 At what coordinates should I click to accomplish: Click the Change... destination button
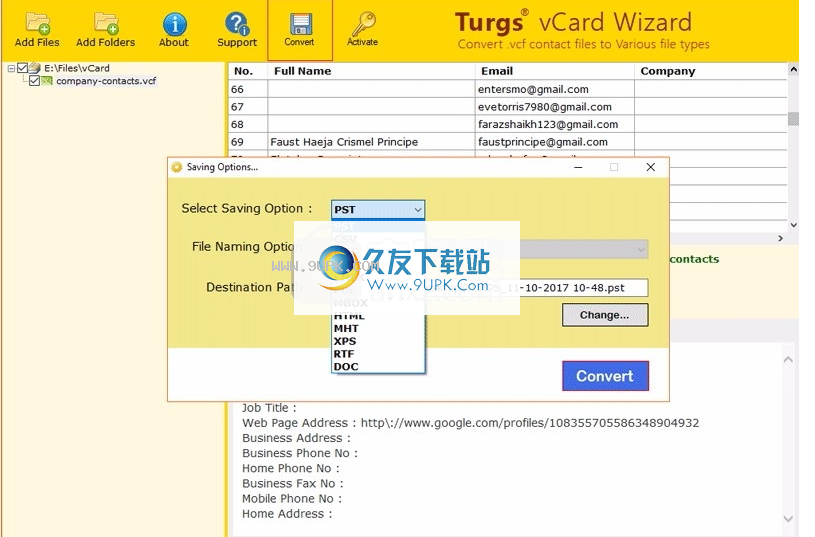click(x=605, y=315)
